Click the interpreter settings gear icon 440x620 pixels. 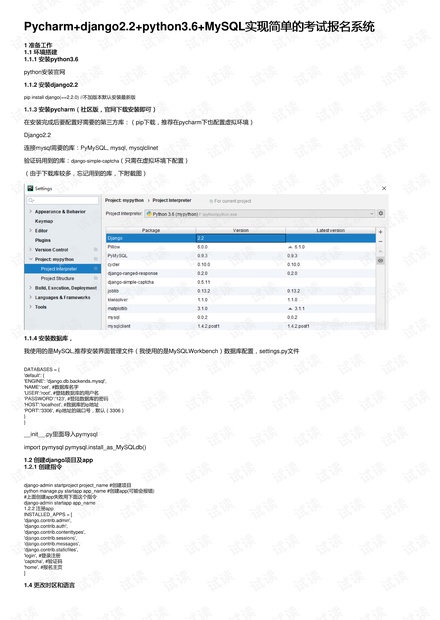click(381, 214)
